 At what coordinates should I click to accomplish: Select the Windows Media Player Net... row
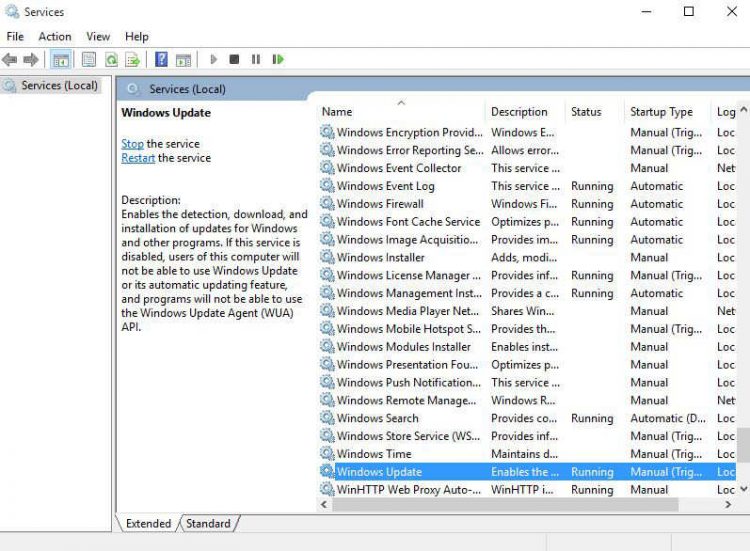pyautogui.click(x=528, y=311)
